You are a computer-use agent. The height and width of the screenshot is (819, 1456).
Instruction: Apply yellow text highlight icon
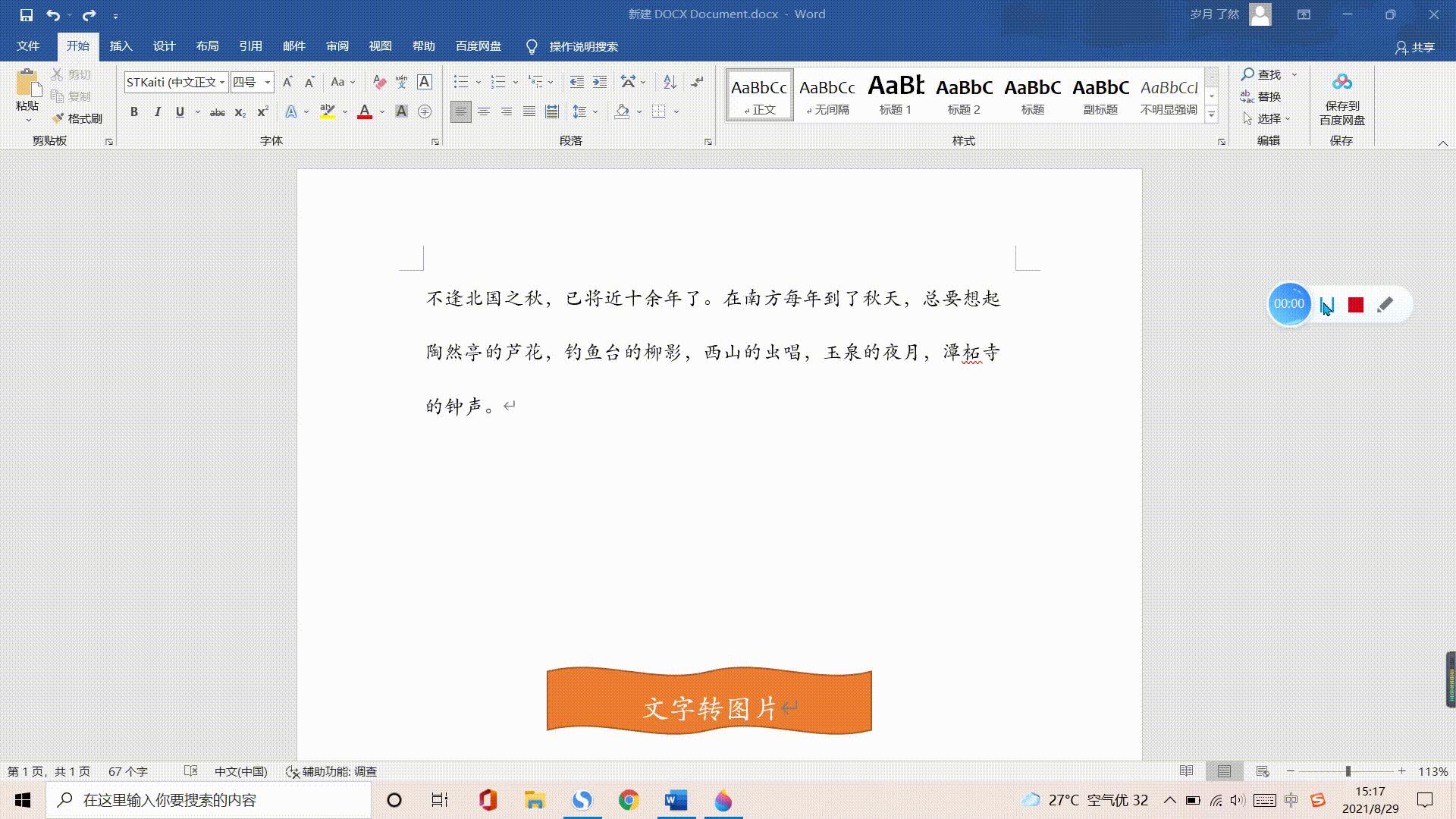[327, 111]
